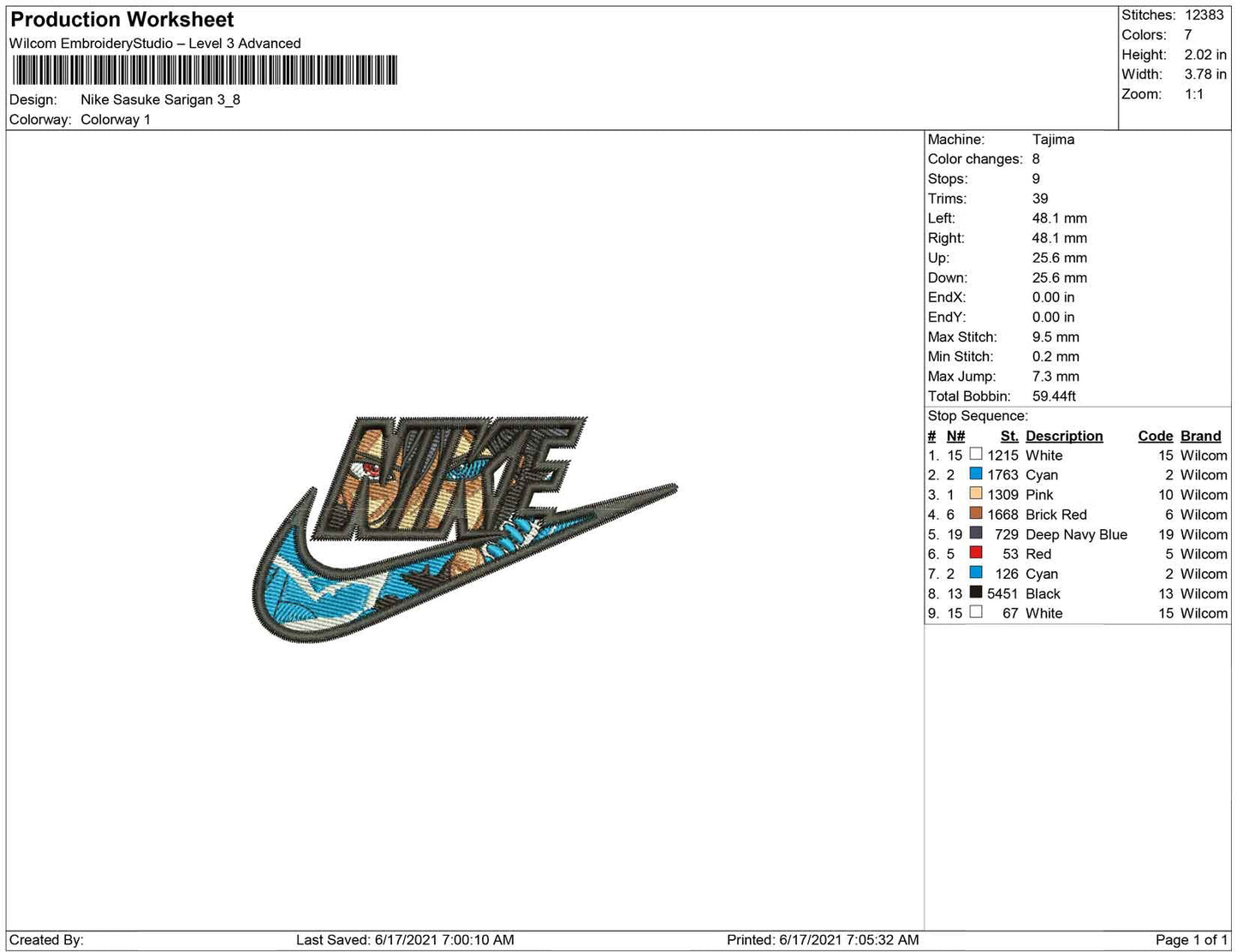Click the Stitches count 12383
Screen dimensions: 1237x952
[1204, 15]
